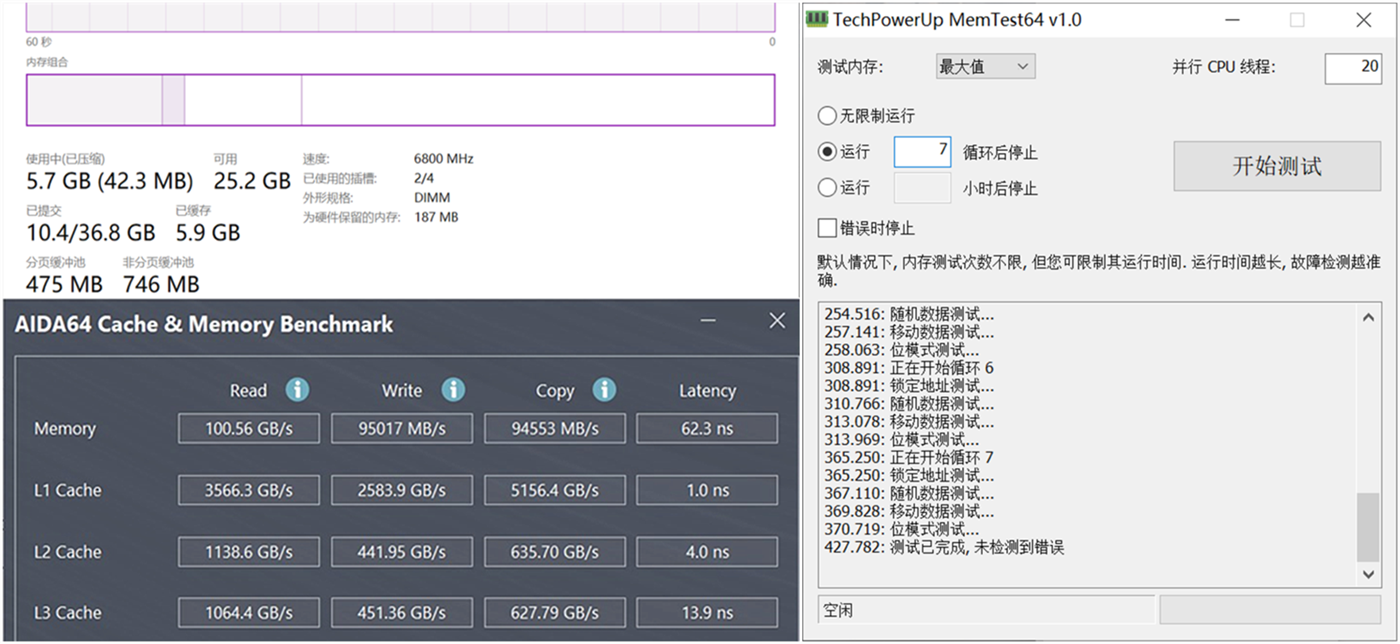Click the Write info icon in AIDA64
The height and width of the screenshot is (644, 1400).
tap(453, 390)
